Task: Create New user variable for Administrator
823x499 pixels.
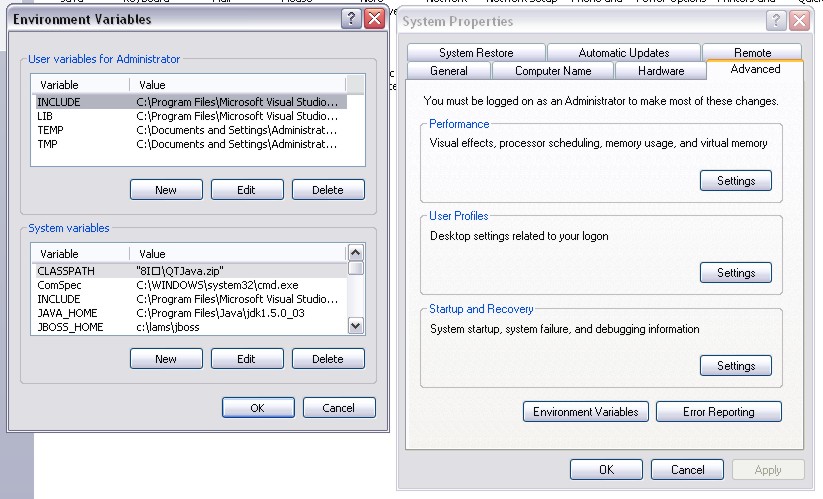Action: [x=166, y=190]
